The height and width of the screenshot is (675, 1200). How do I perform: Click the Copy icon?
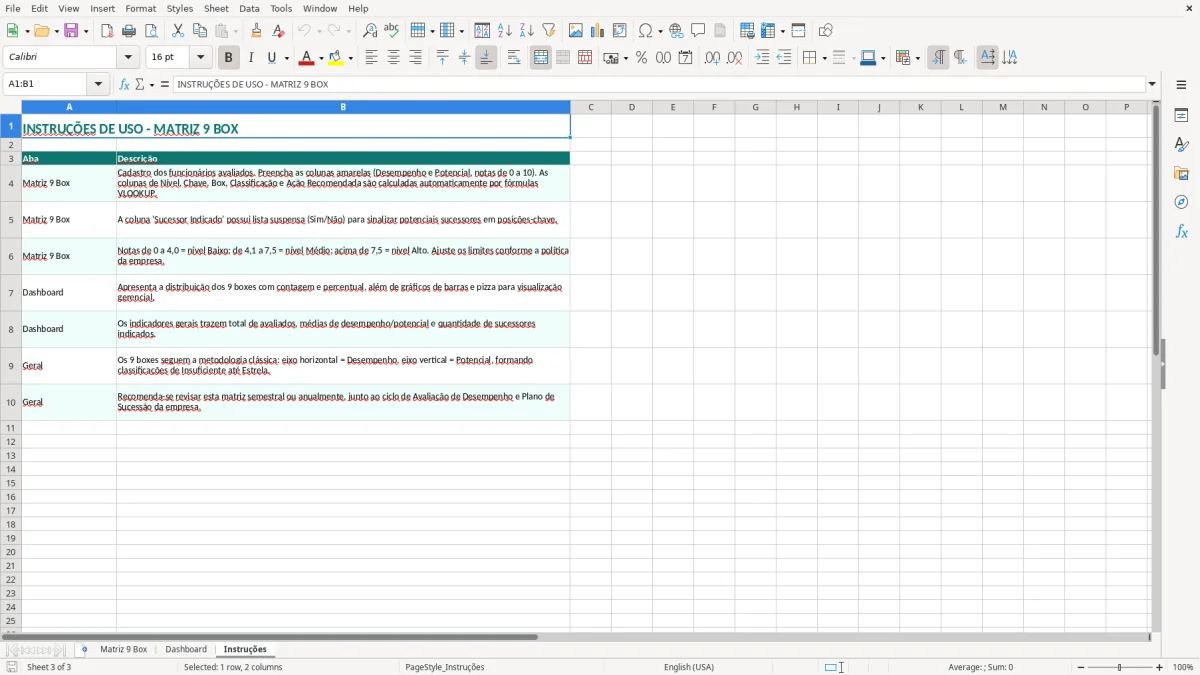click(200, 31)
